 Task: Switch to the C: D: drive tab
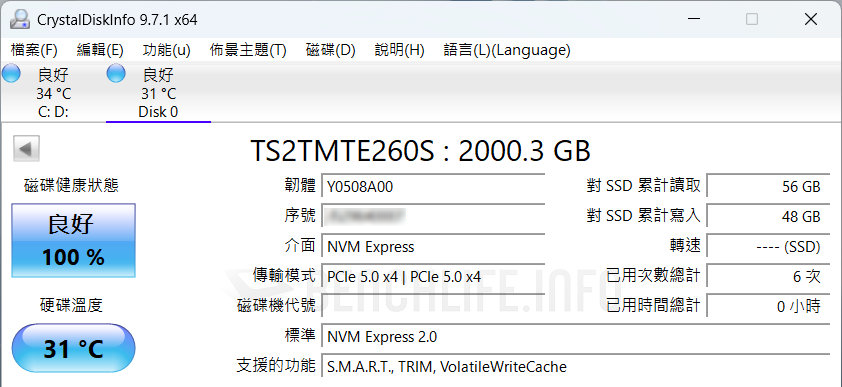[x=53, y=92]
